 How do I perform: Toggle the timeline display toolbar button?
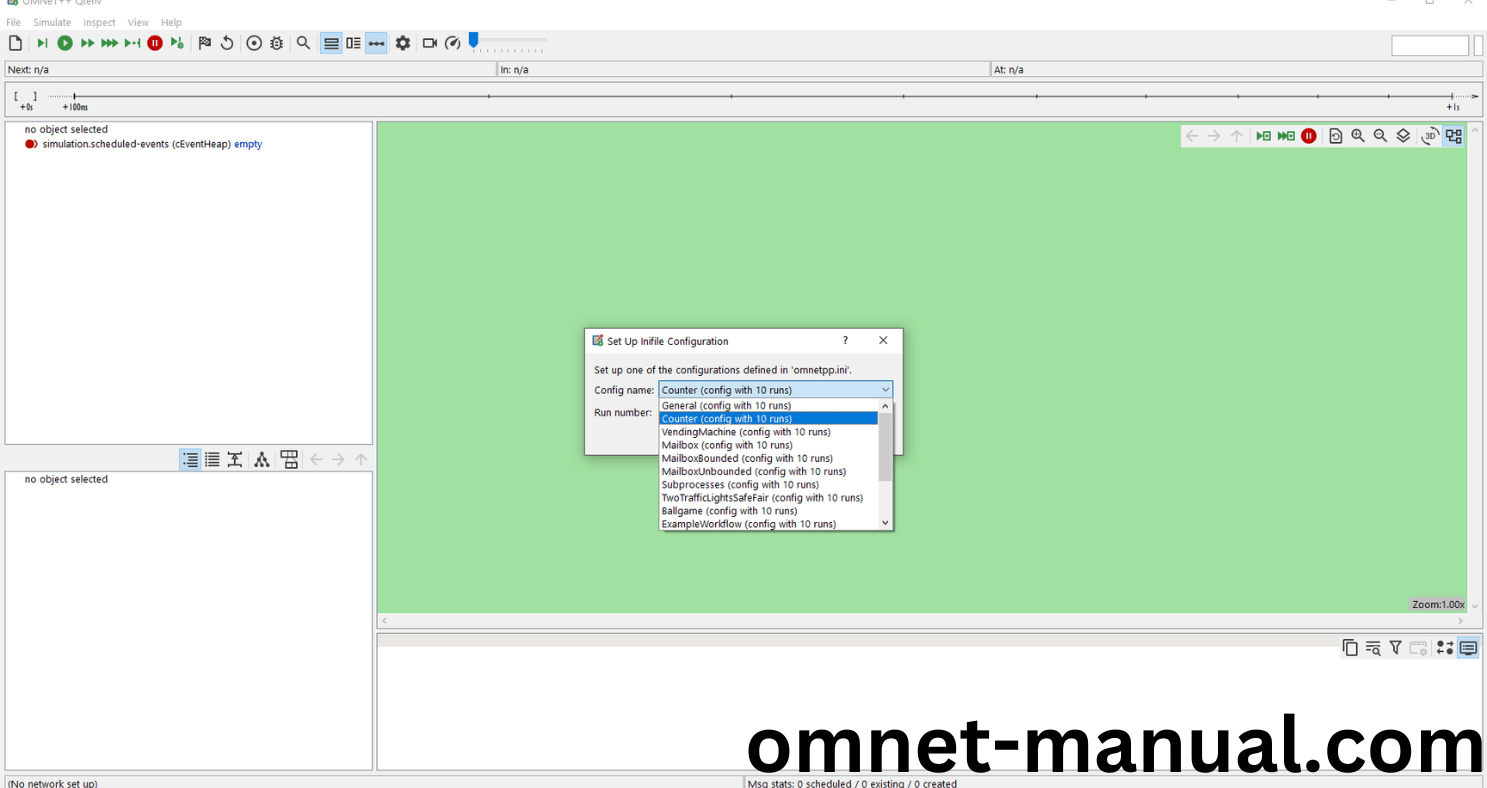click(x=376, y=43)
